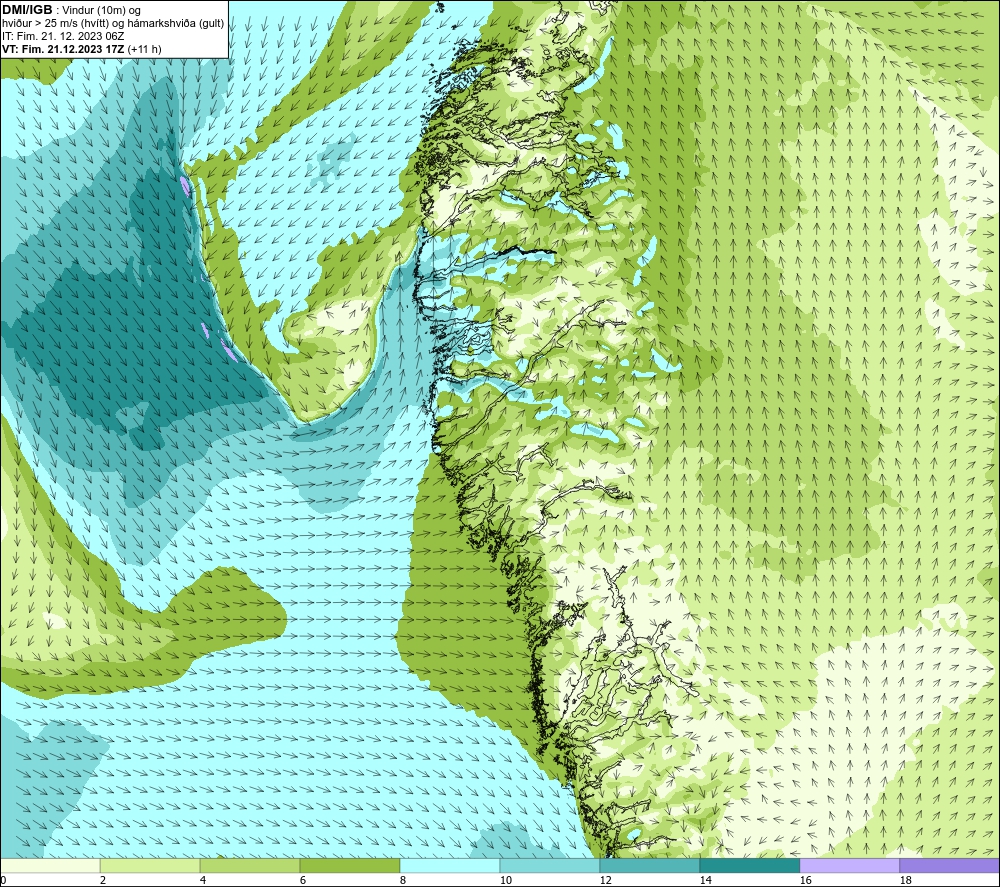Click the legend scale label 10
Screen dimensions: 1000x887
pos(505,881)
